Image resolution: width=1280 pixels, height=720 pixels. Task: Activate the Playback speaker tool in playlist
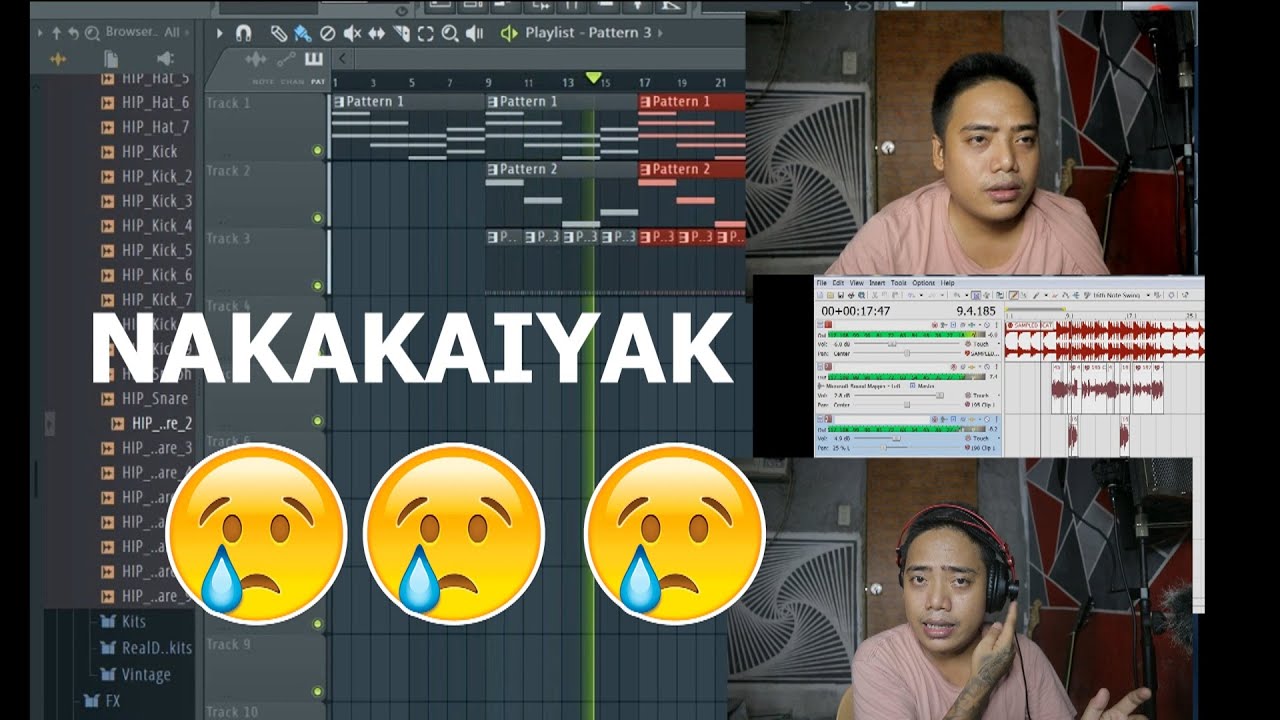pyautogui.click(x=475, y=33)
